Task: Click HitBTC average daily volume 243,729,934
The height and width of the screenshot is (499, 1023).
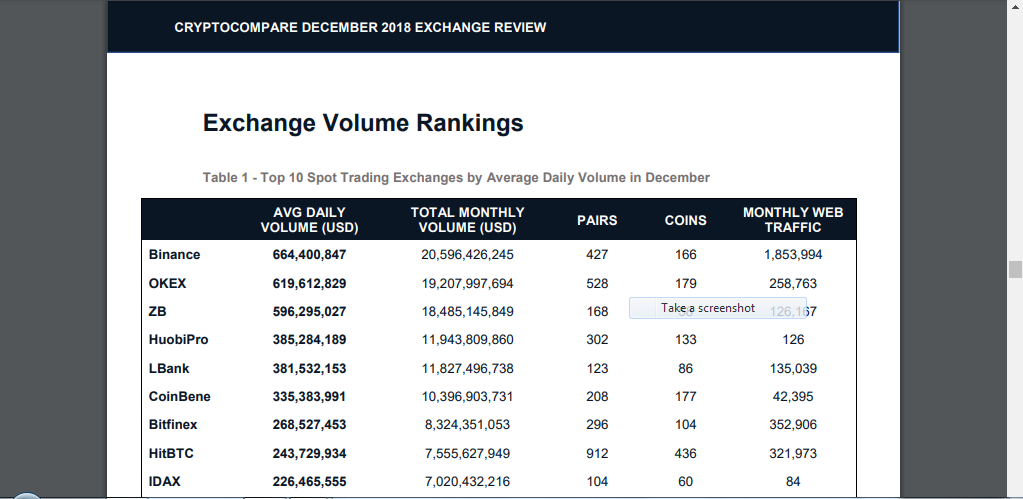Action: pos(309,453)
